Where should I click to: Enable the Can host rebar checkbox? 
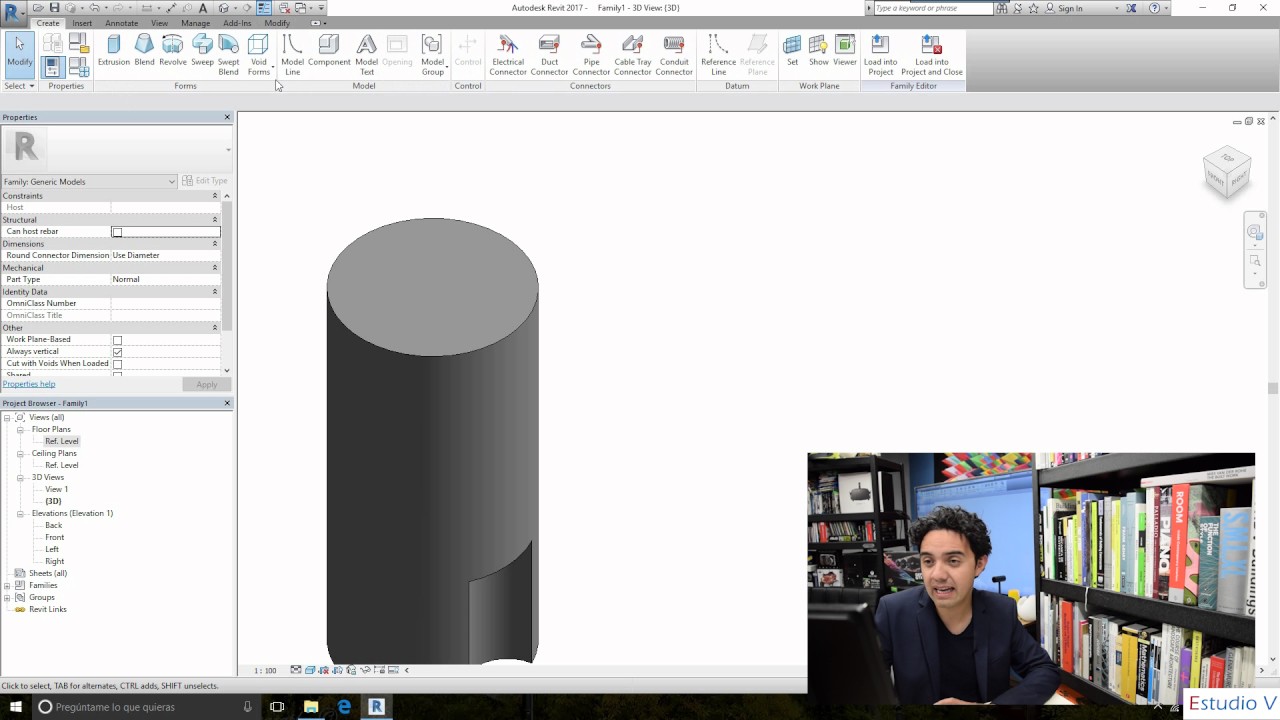(x=117, y=232)
